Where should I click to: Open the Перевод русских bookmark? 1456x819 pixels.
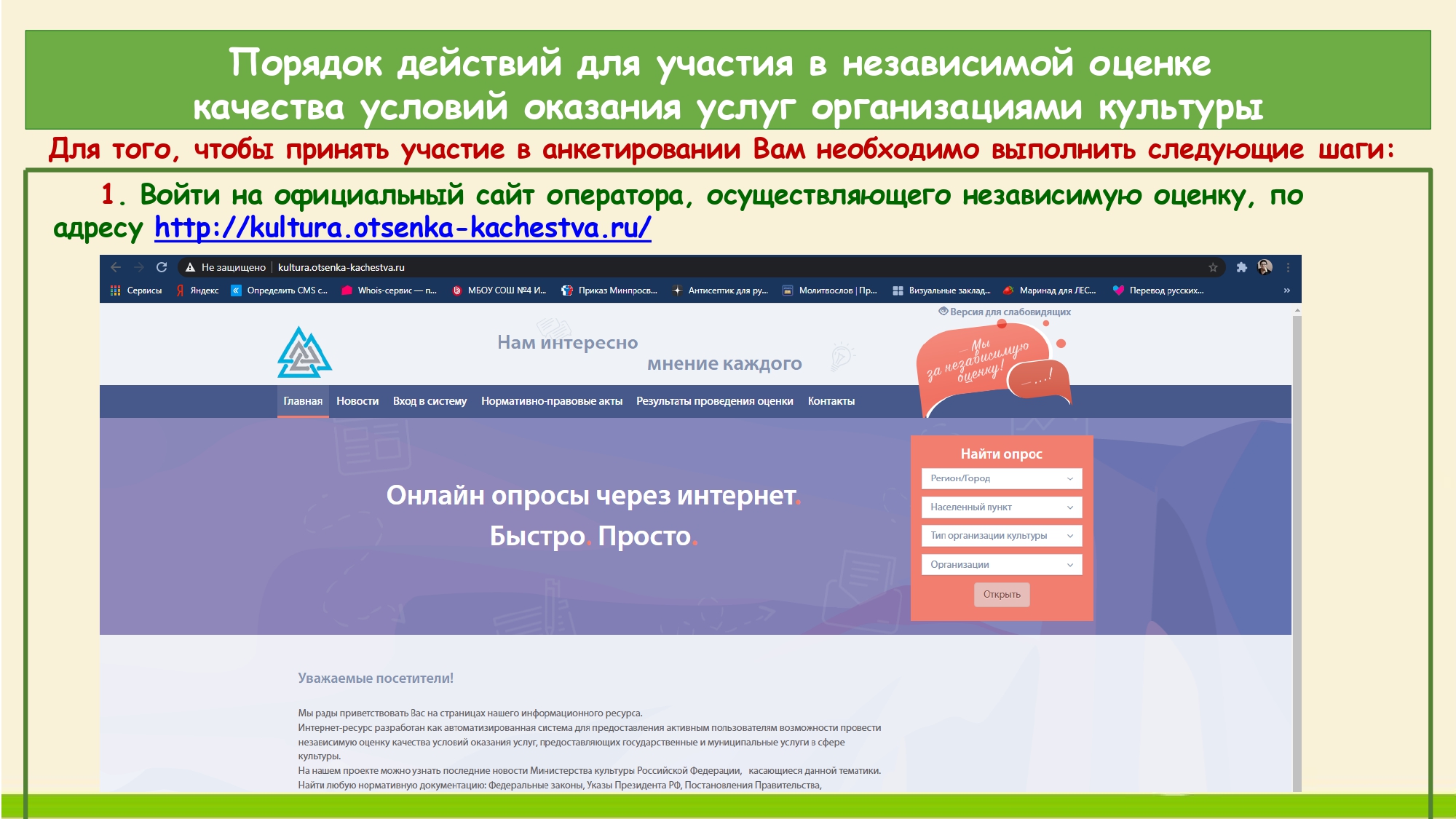coord(1158,290)
